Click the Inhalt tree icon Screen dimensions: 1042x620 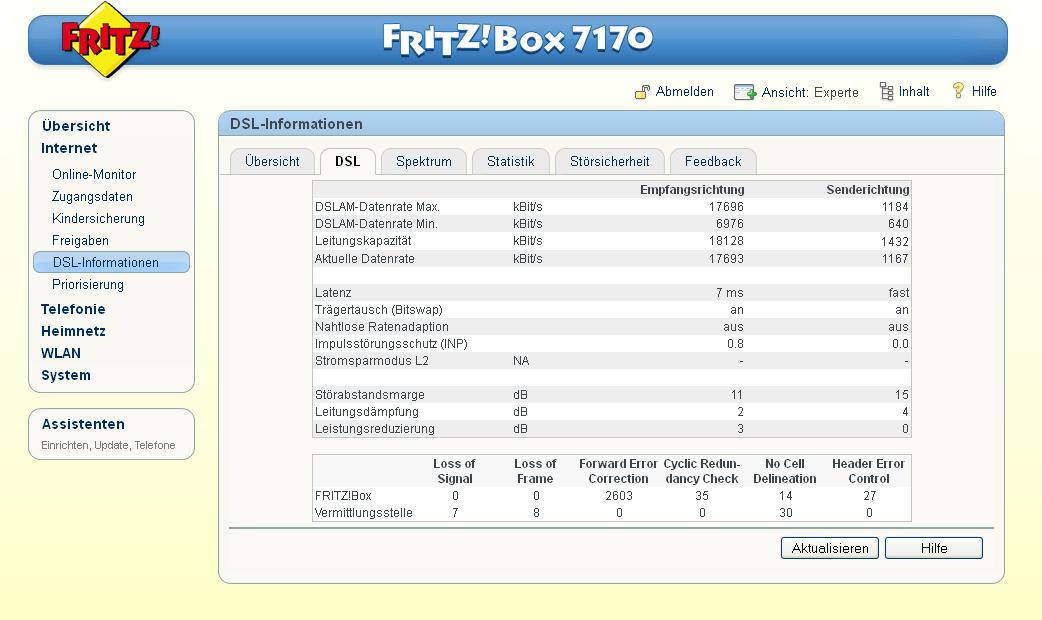pyautogui.click(x=886, y=91)
